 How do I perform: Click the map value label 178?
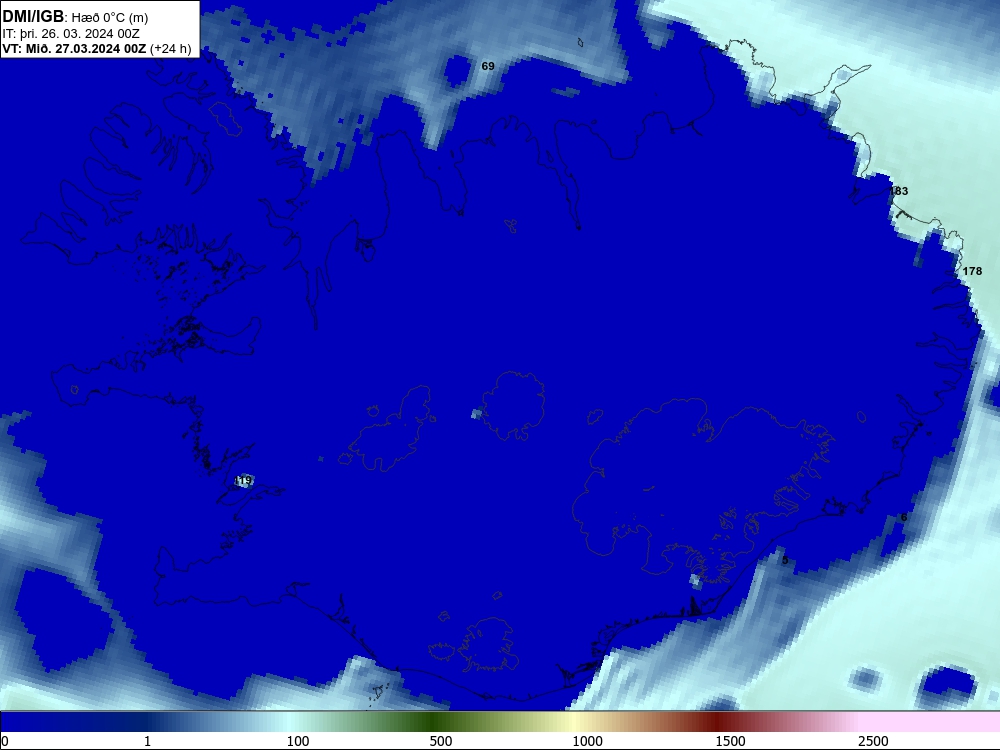click(x=972, y=271)
